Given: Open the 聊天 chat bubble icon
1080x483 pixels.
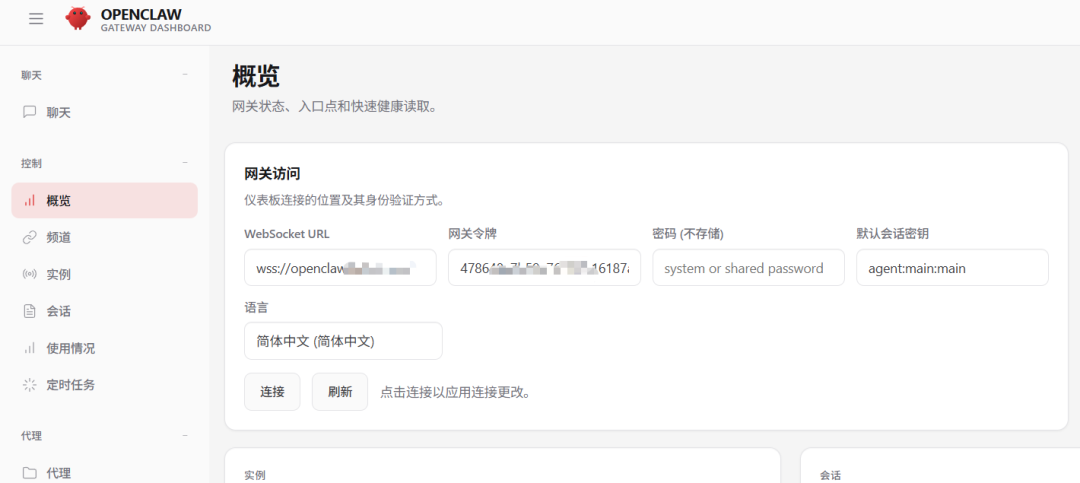Looking at the screenshot, I should pyautogui.click(x=30, y=112).
